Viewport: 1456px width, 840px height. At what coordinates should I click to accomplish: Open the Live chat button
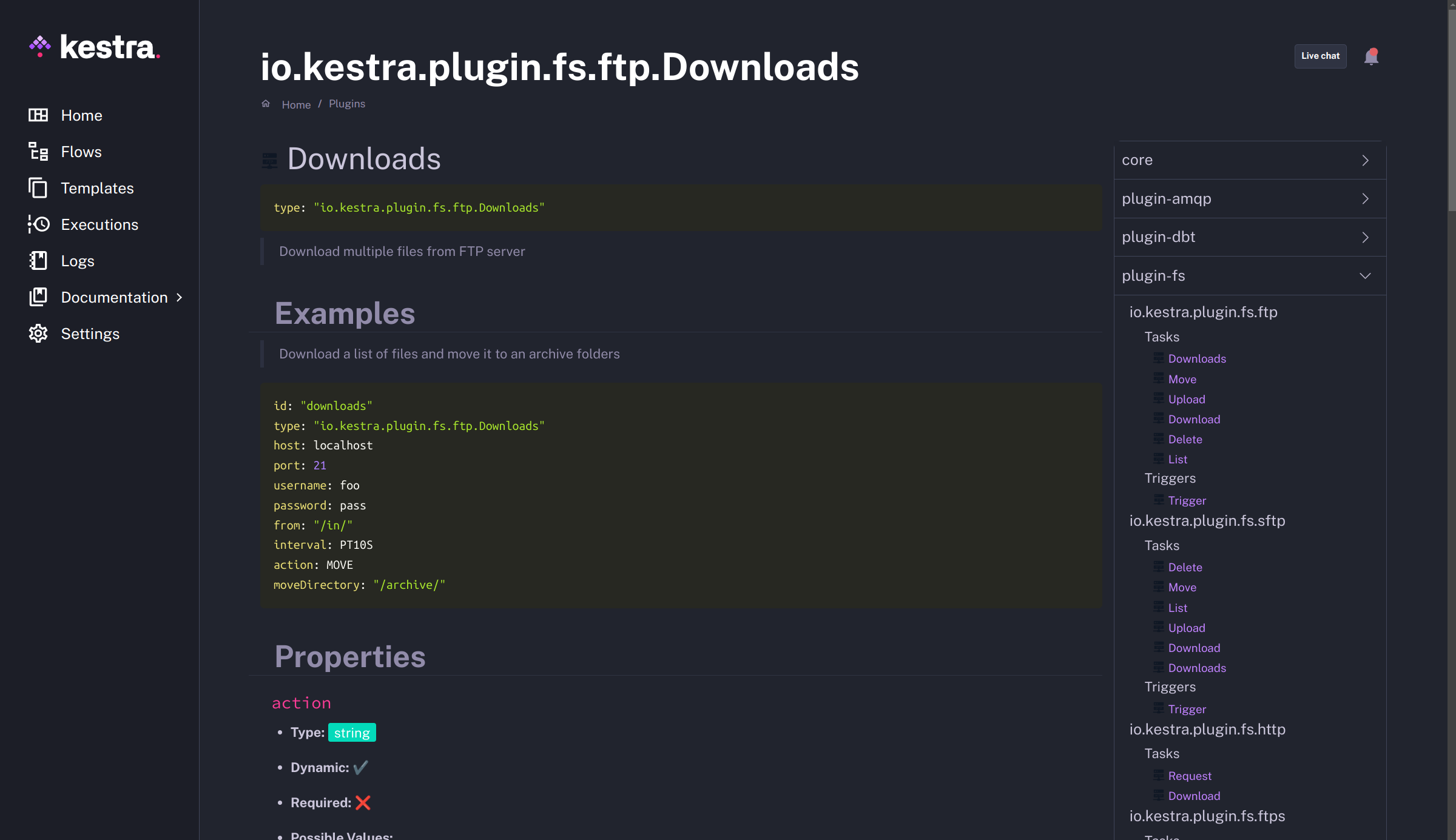1320,56
